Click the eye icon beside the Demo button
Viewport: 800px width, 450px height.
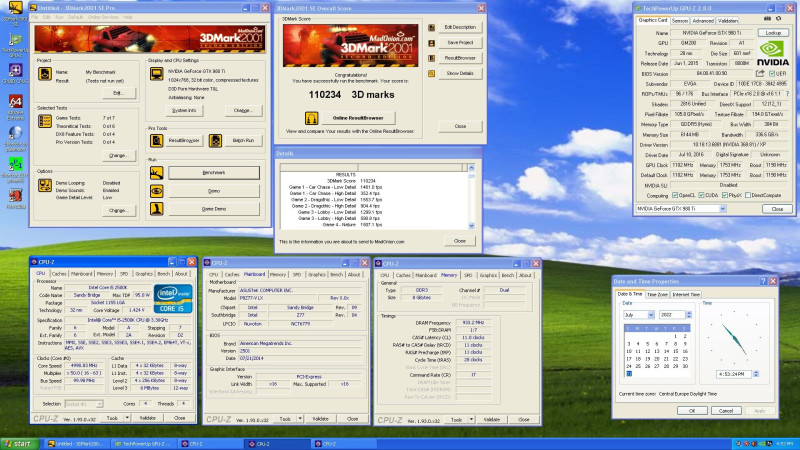click(157, 191)
